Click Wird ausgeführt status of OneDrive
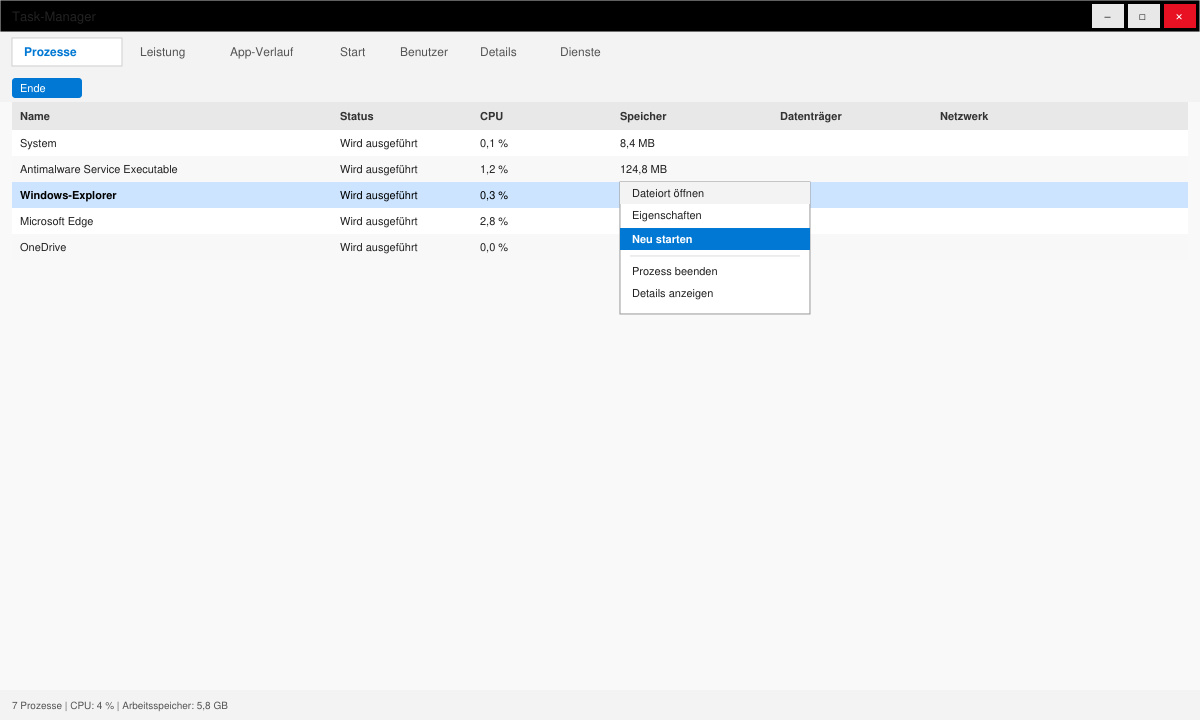 [x=379, y=247]
